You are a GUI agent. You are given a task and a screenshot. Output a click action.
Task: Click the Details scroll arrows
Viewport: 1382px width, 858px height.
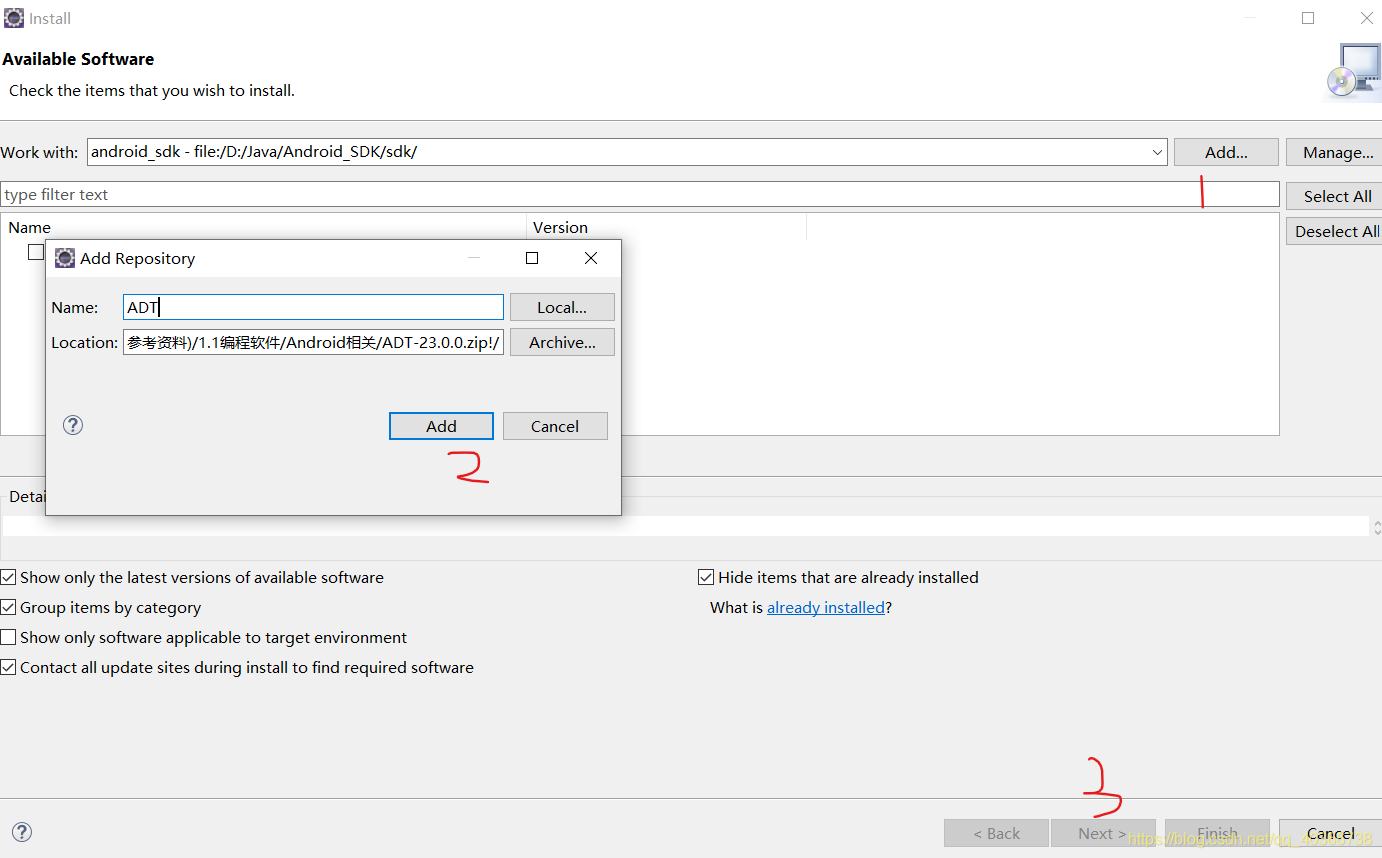(1377, 526)
